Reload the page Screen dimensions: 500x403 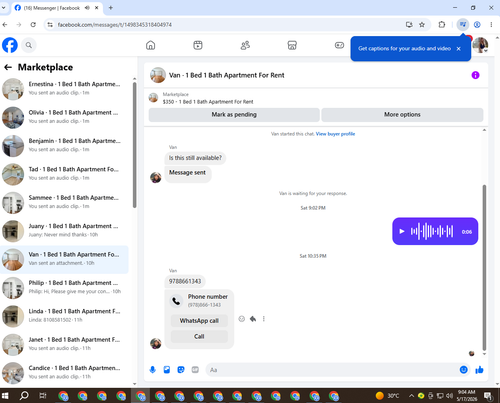(33, 24)
